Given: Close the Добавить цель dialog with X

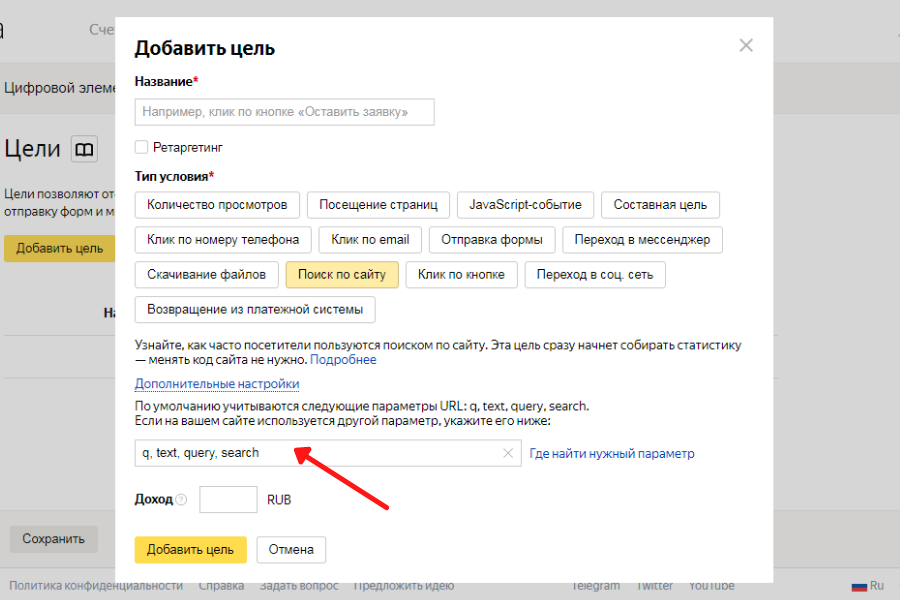Looking at the screenshot, I should [745, 46].
